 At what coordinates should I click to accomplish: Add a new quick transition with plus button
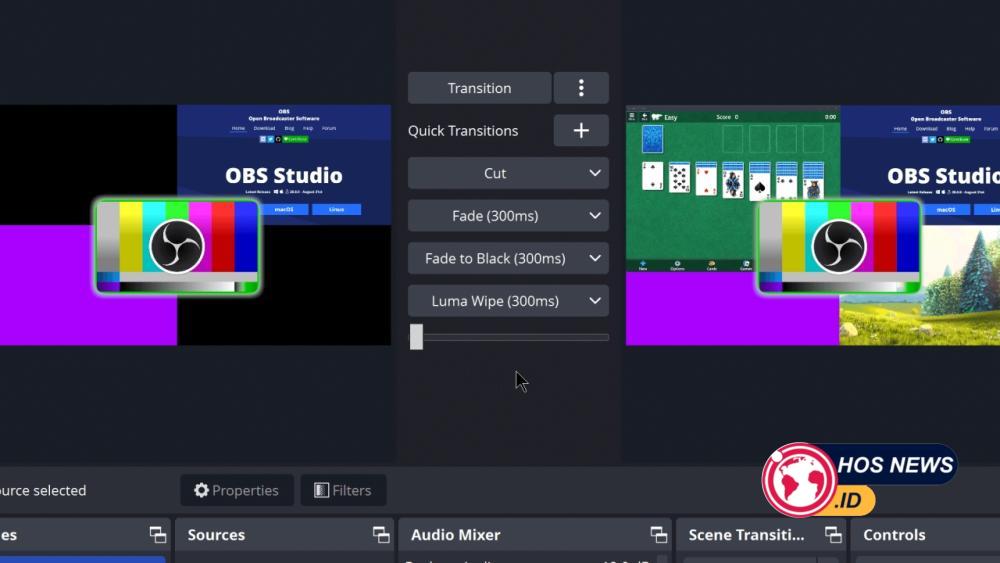pos(581,131)
